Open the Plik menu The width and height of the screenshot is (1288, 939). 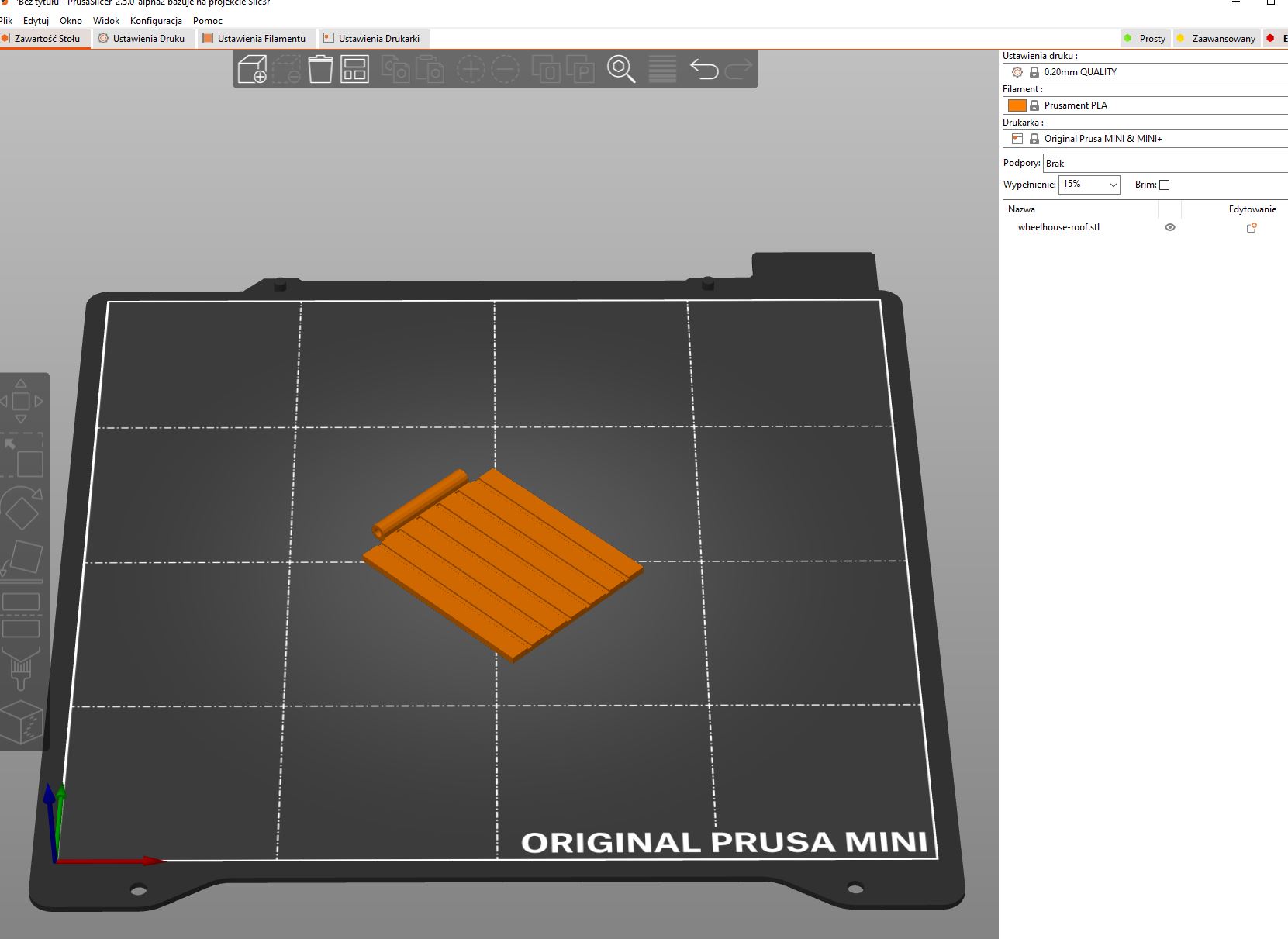(x=6, y=21)
